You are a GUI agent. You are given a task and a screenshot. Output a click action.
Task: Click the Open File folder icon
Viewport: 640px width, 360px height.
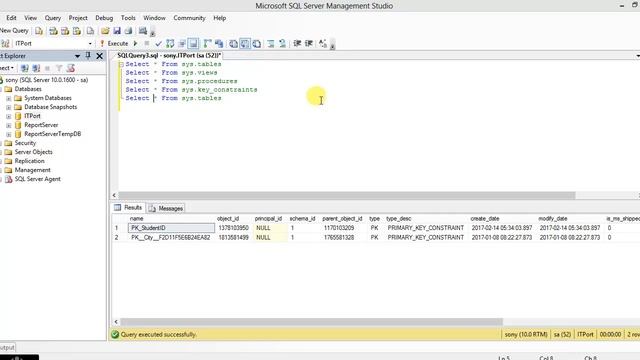click(x=105, y=31)
